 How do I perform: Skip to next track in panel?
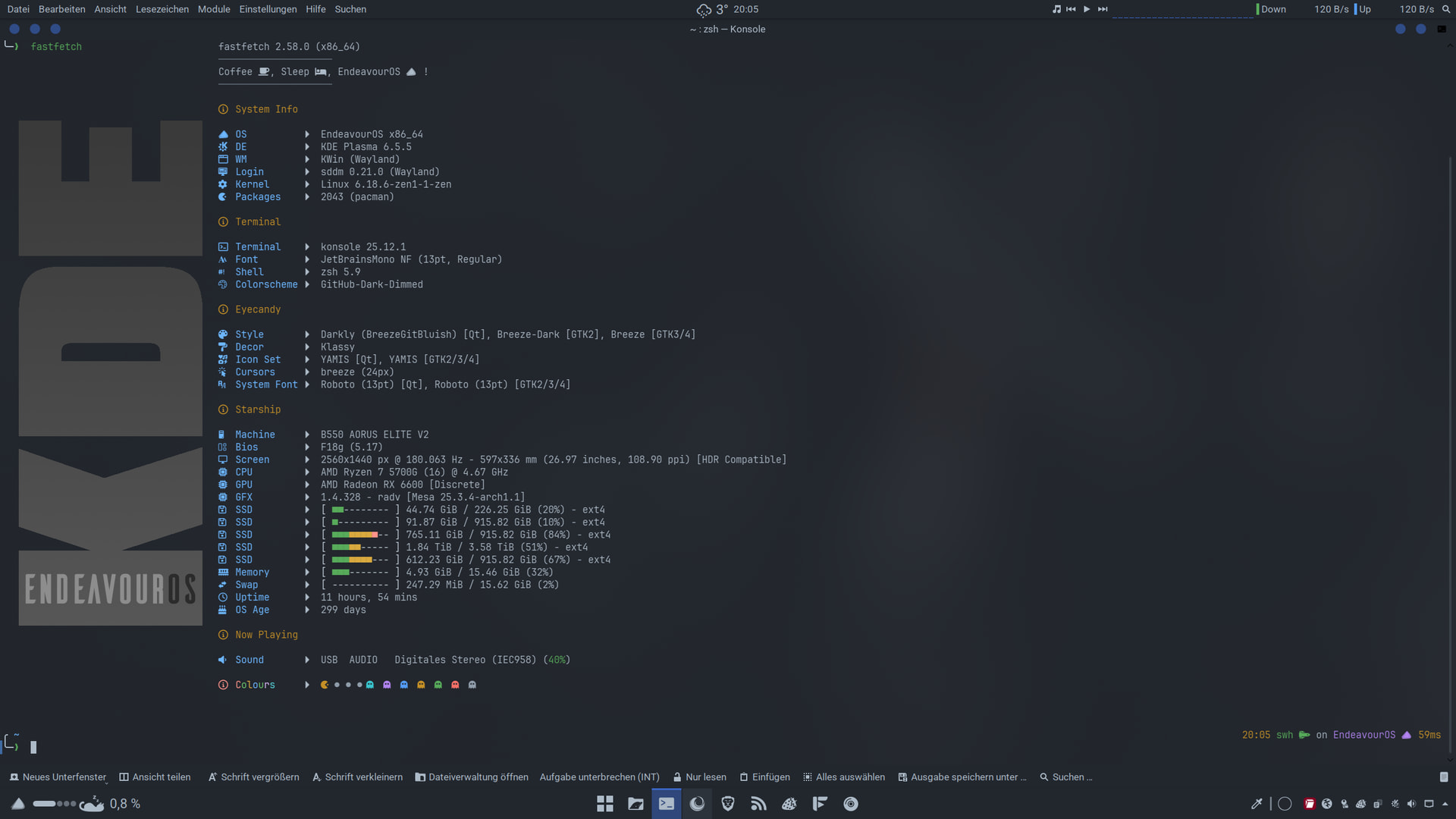pos(1103,9)
